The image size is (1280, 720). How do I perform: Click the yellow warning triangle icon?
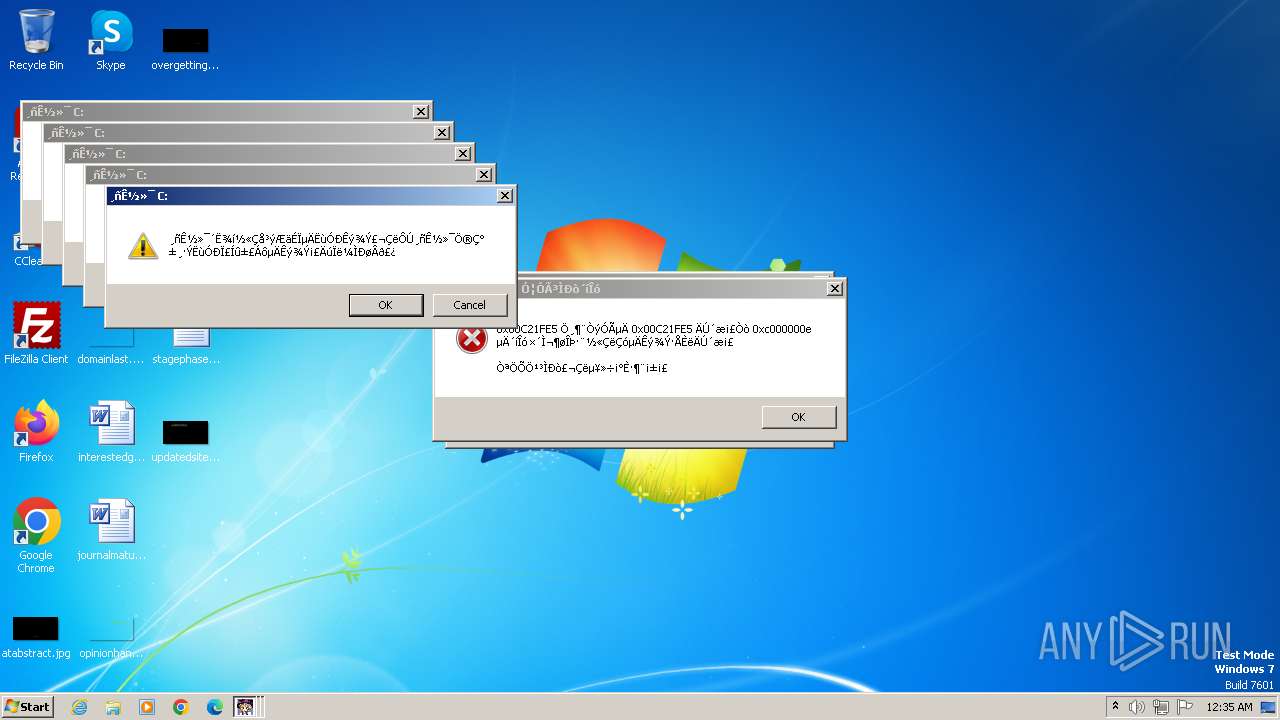click(x=143, y=246)
